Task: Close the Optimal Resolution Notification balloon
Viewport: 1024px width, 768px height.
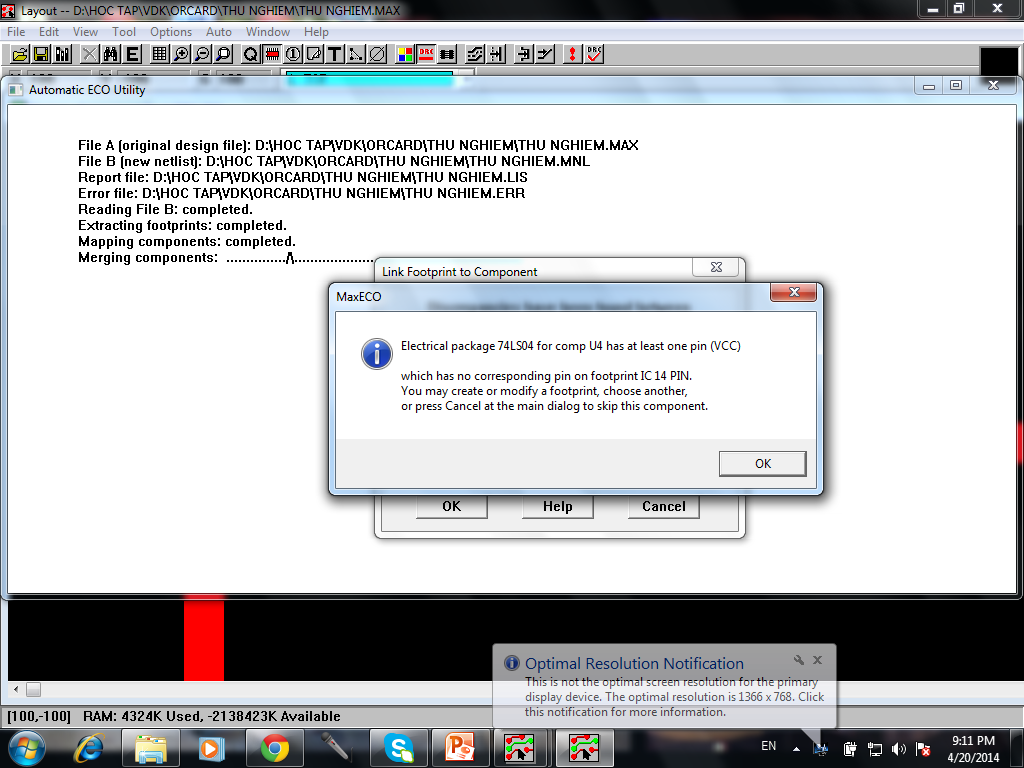Action: [817, 660]
